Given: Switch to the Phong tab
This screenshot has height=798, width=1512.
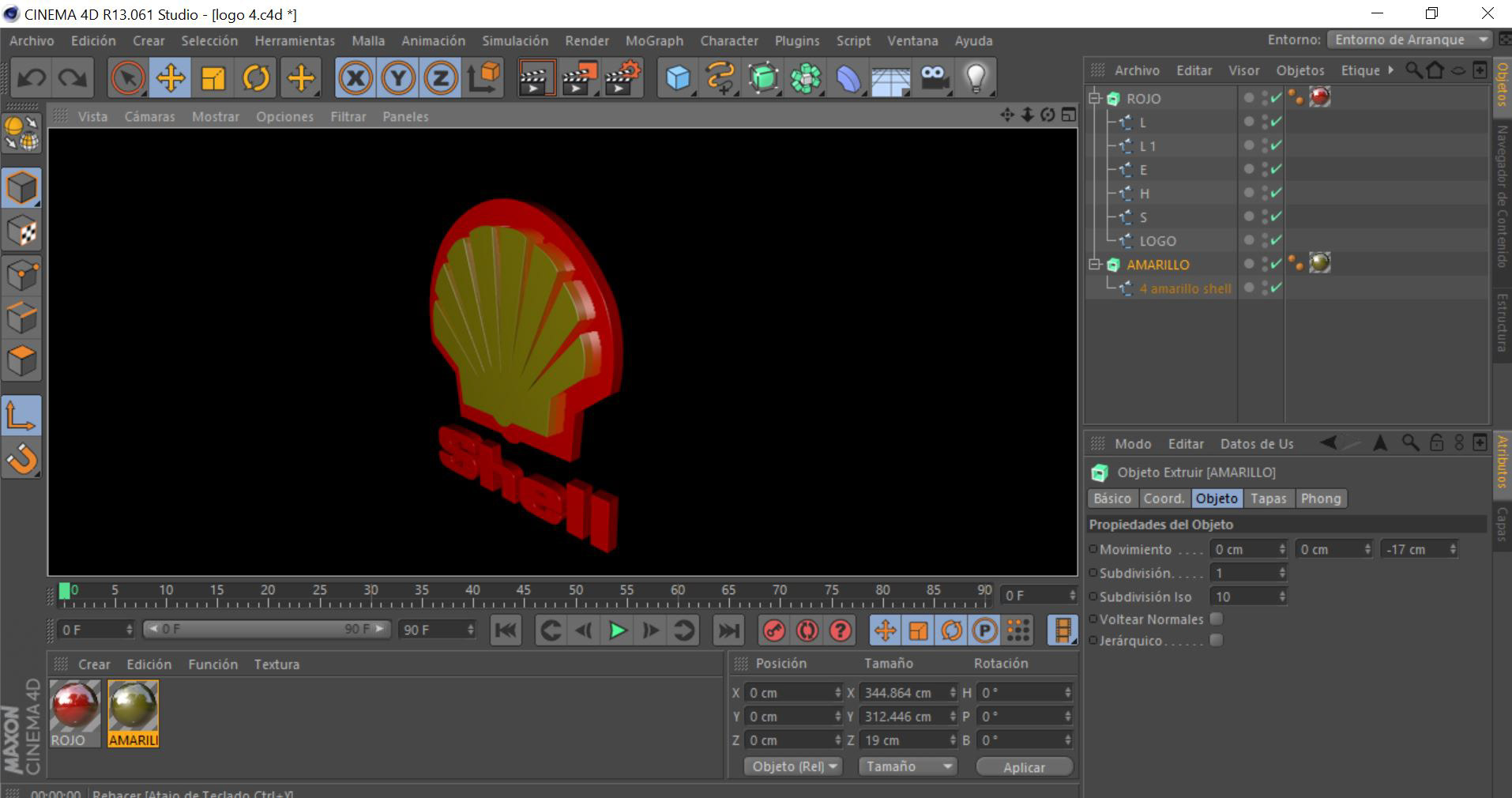Looking at the screenshot, I should coord(1321,499).
